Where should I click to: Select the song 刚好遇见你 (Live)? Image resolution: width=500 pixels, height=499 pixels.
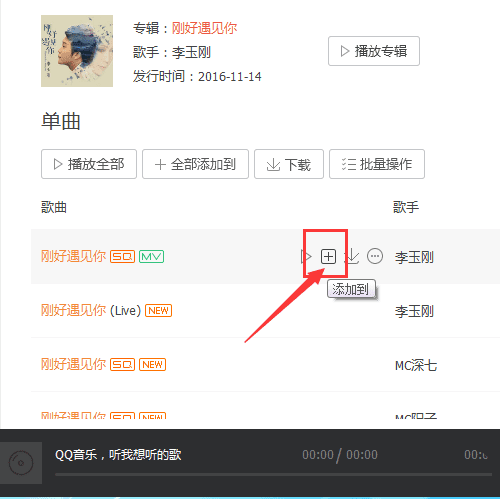pyautogui.click(x=91, y=311)
